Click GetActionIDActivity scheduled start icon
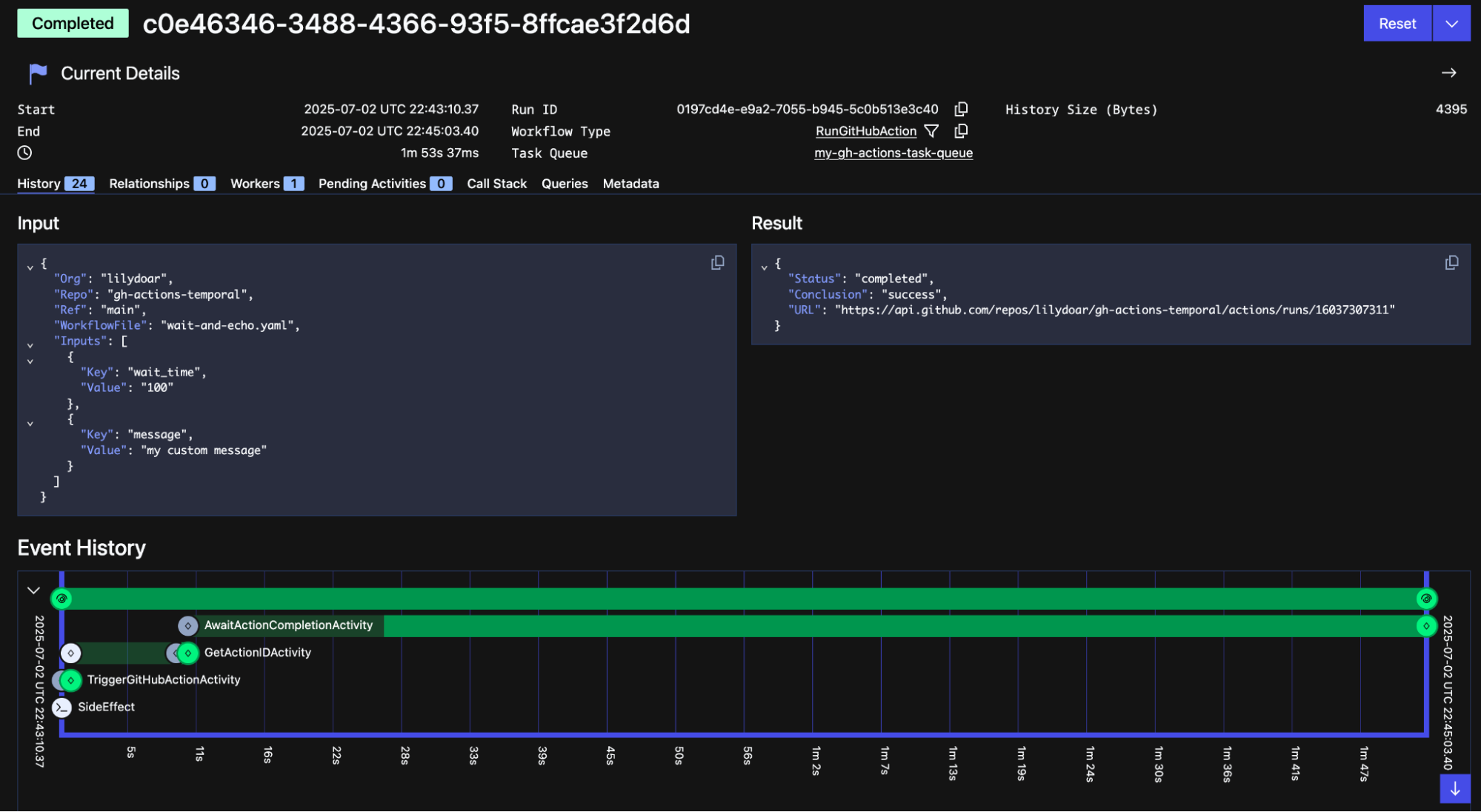Screen dimensions: 1481x812 point(70,653)
